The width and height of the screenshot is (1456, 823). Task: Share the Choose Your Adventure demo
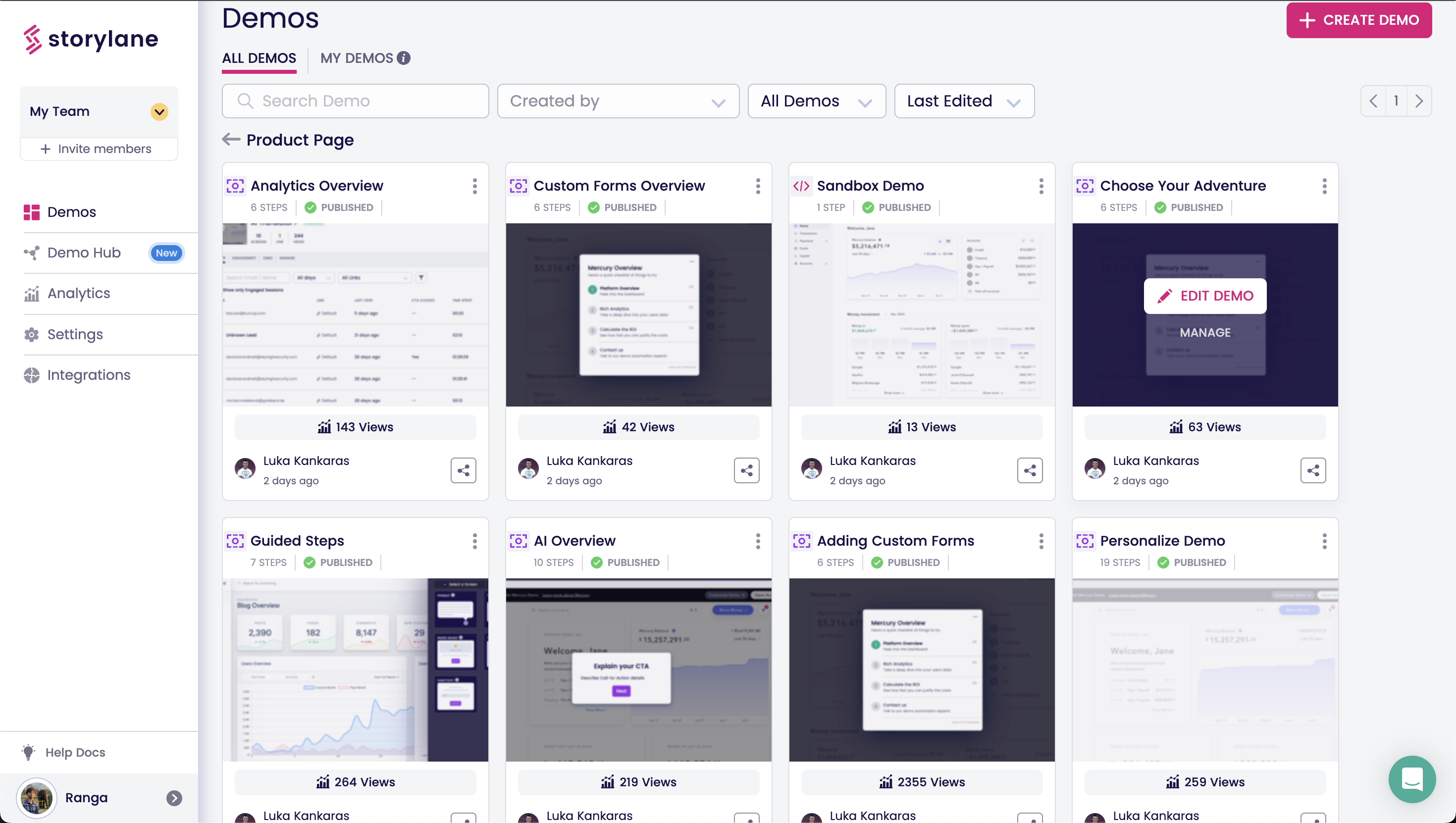pyautogui.click(x=1312, y=470)
